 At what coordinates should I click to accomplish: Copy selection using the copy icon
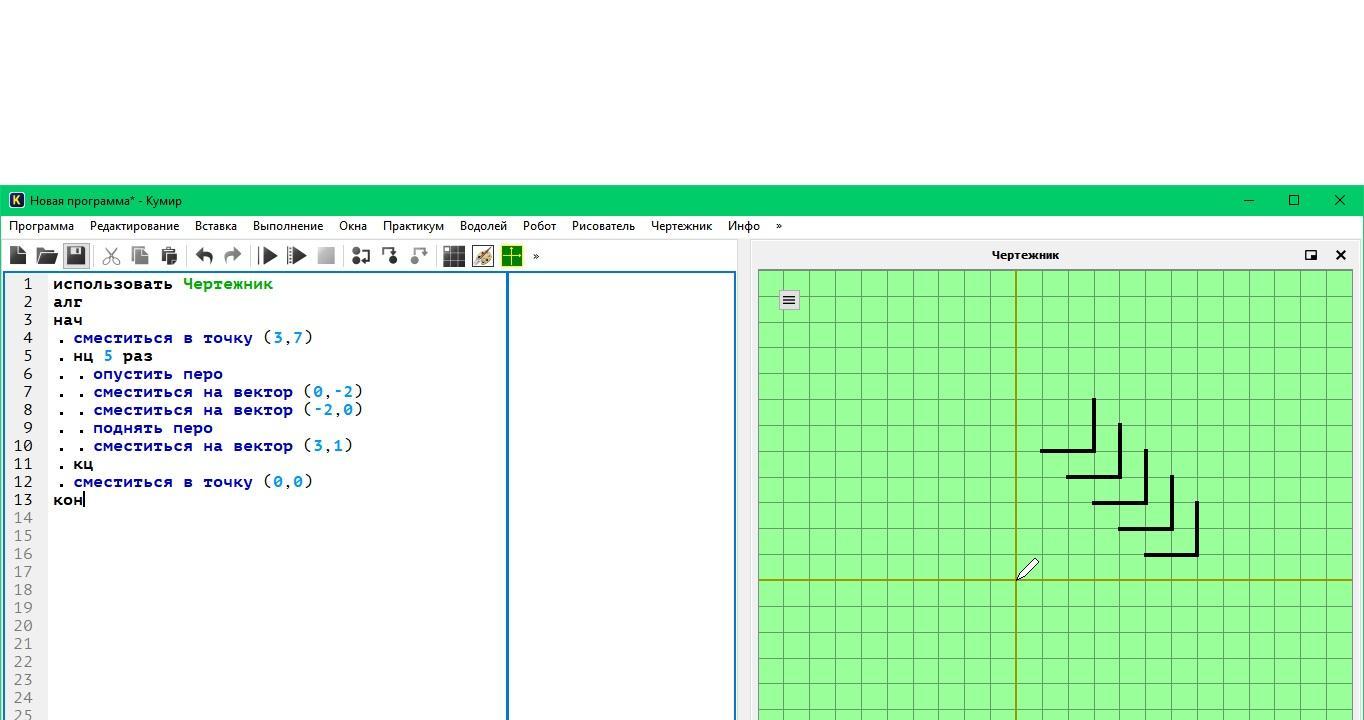[x=140, y=256]
